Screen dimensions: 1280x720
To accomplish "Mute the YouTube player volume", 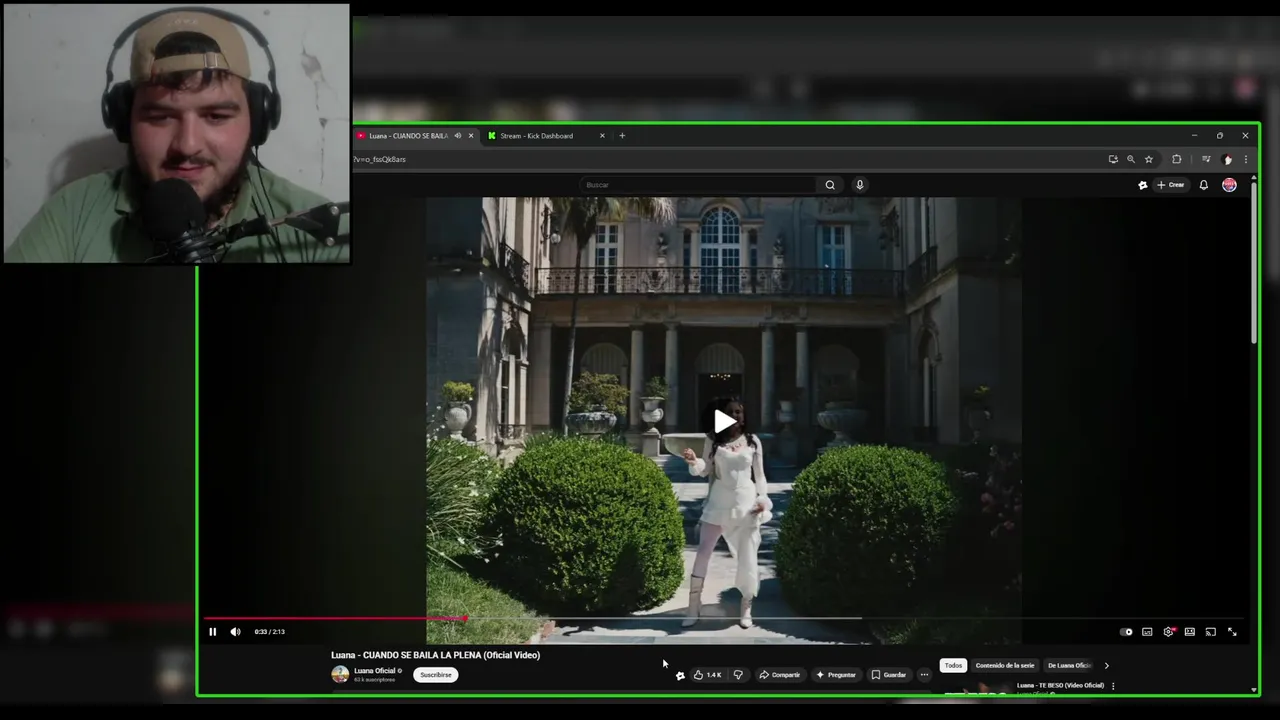I will click(x=235, y=631).
